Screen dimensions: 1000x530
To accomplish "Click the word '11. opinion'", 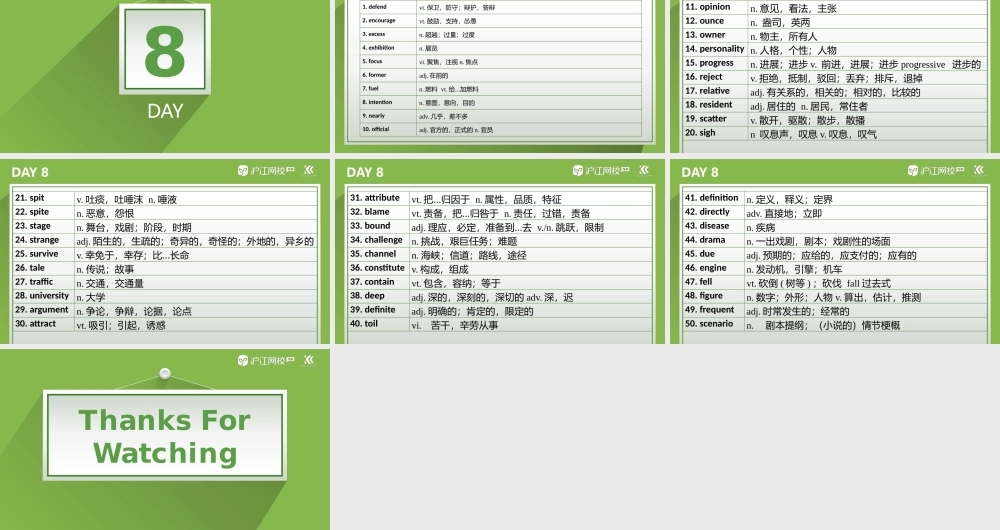I will pos(707,6).
